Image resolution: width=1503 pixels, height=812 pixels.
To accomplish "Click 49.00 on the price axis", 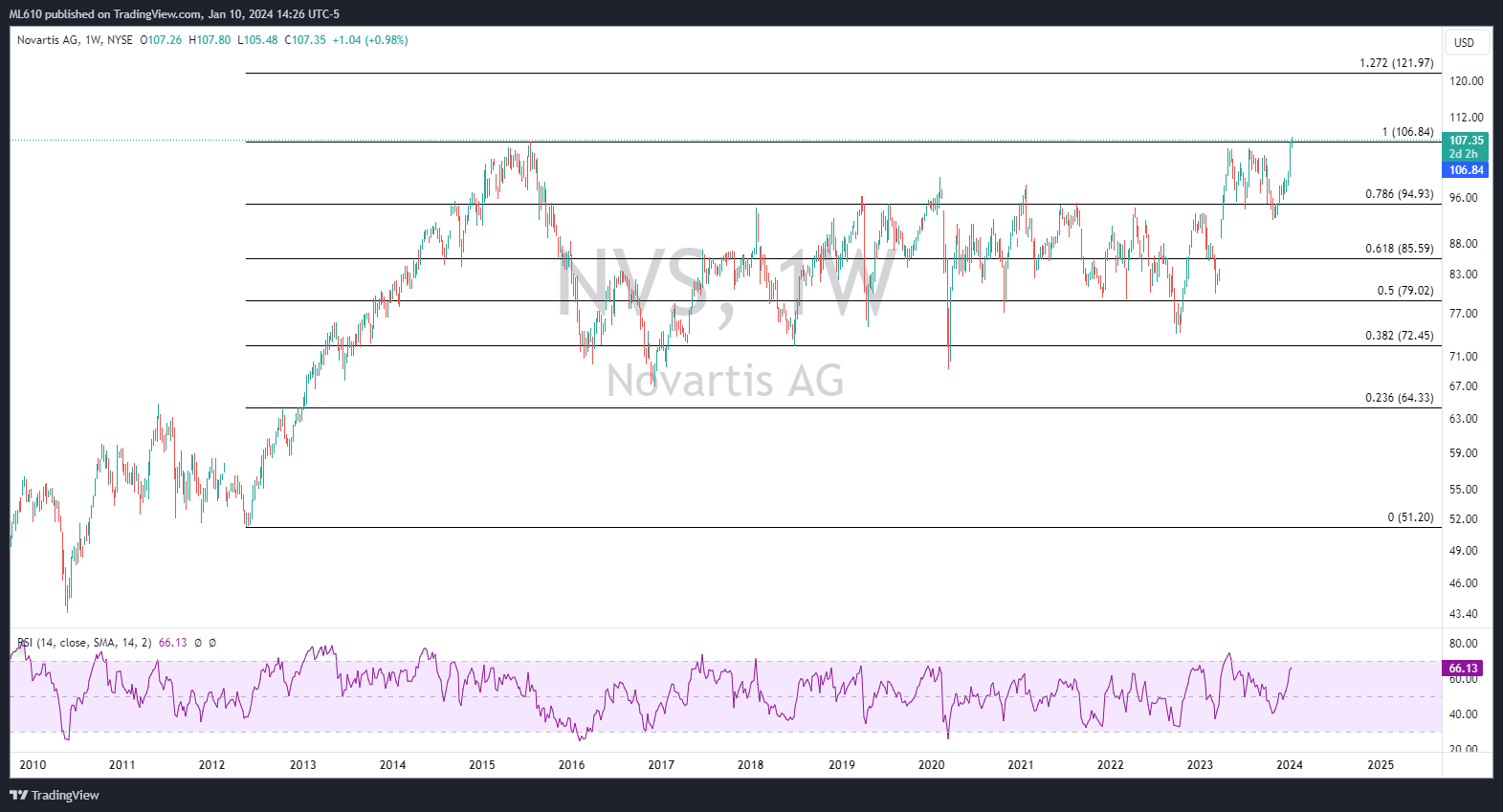I will pyautogui.click(x=1464, y=551).
